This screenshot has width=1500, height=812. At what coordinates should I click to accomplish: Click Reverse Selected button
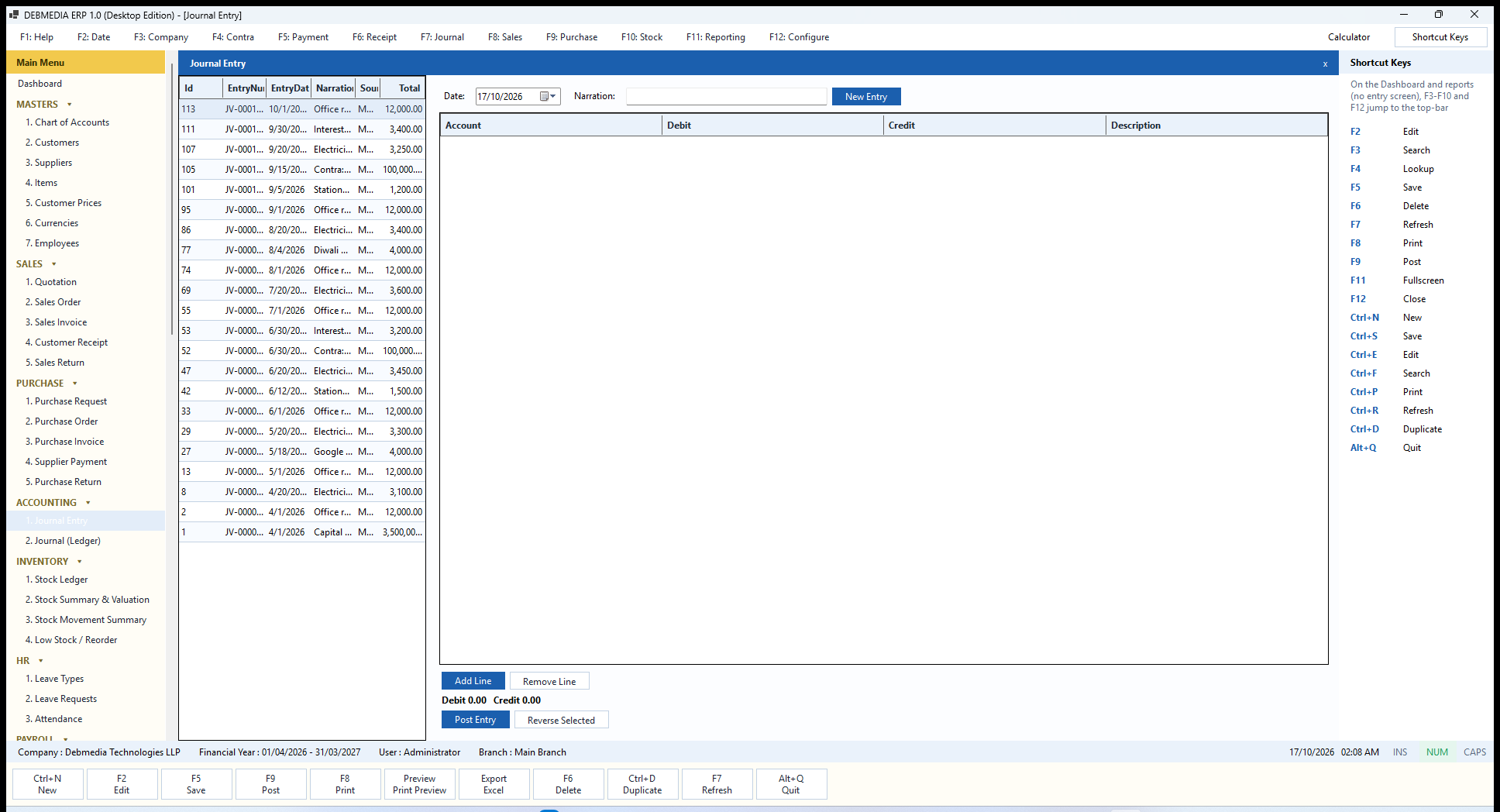click(x=562, y=720)
